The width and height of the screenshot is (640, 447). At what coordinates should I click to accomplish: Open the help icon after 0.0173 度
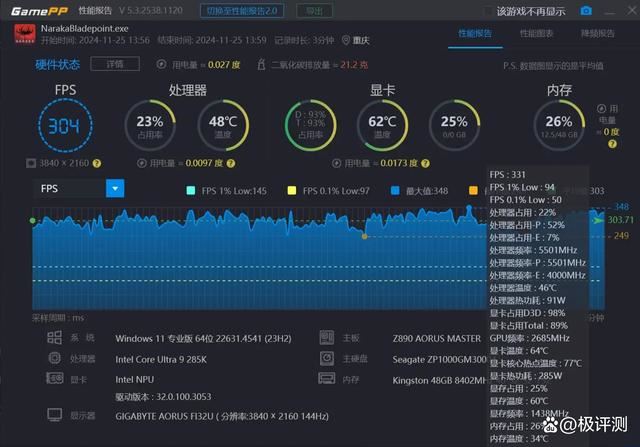pyautogui.click(x=425, y=163)
